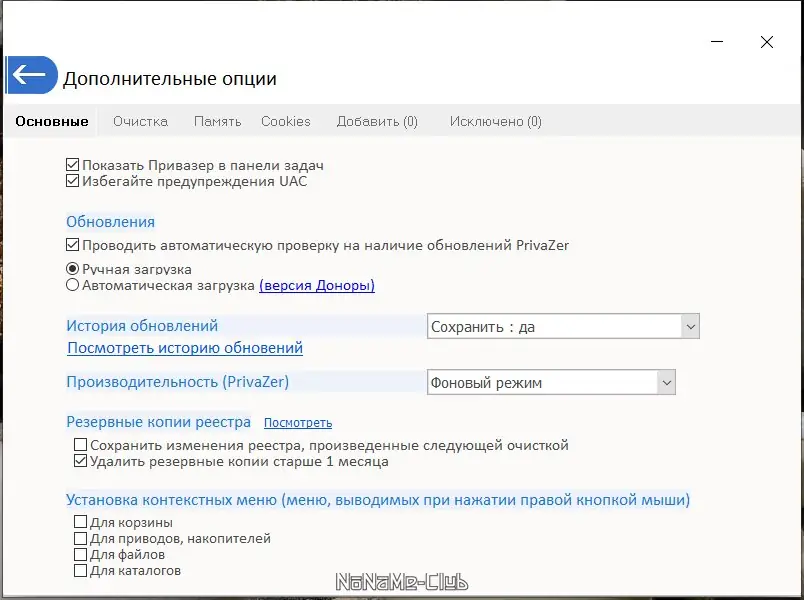Open the Память tab

tap(217, 122)
